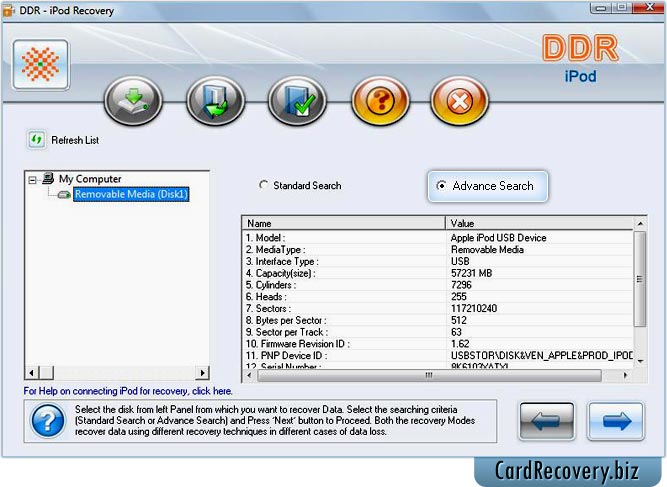The width and height of the screenshot is (667, 487).
Task: Click the book with green checkmark icon
Action: coord(297,101)
